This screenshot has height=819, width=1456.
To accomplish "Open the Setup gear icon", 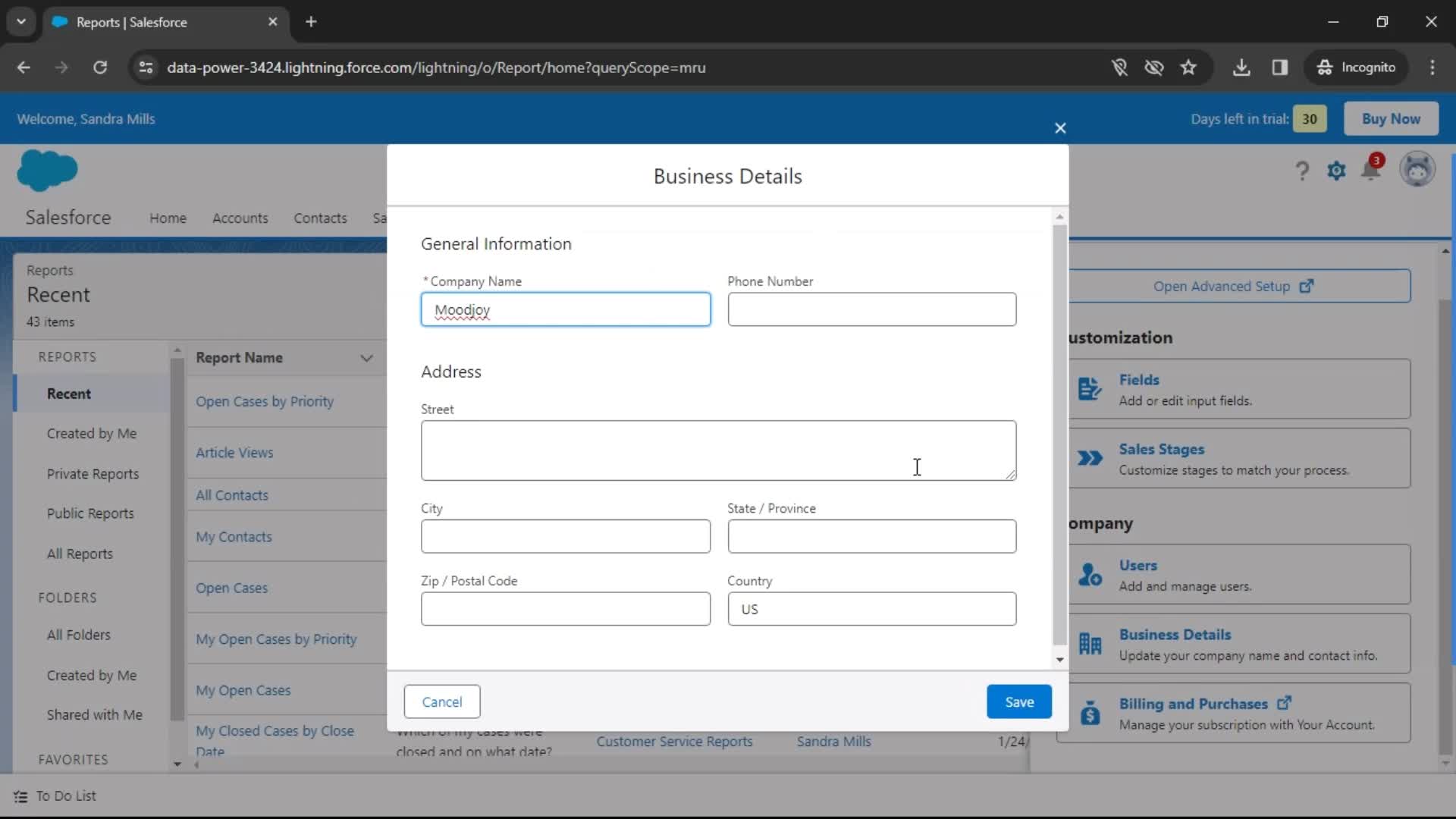I will click(x=1336, y=171).
